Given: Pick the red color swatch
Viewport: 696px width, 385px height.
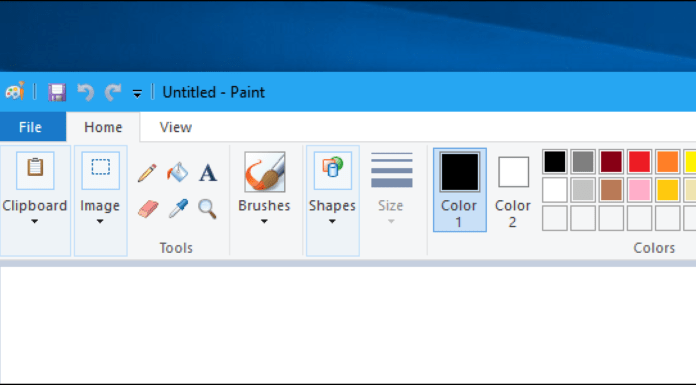Looking at the screenshot, I should 640,161.
